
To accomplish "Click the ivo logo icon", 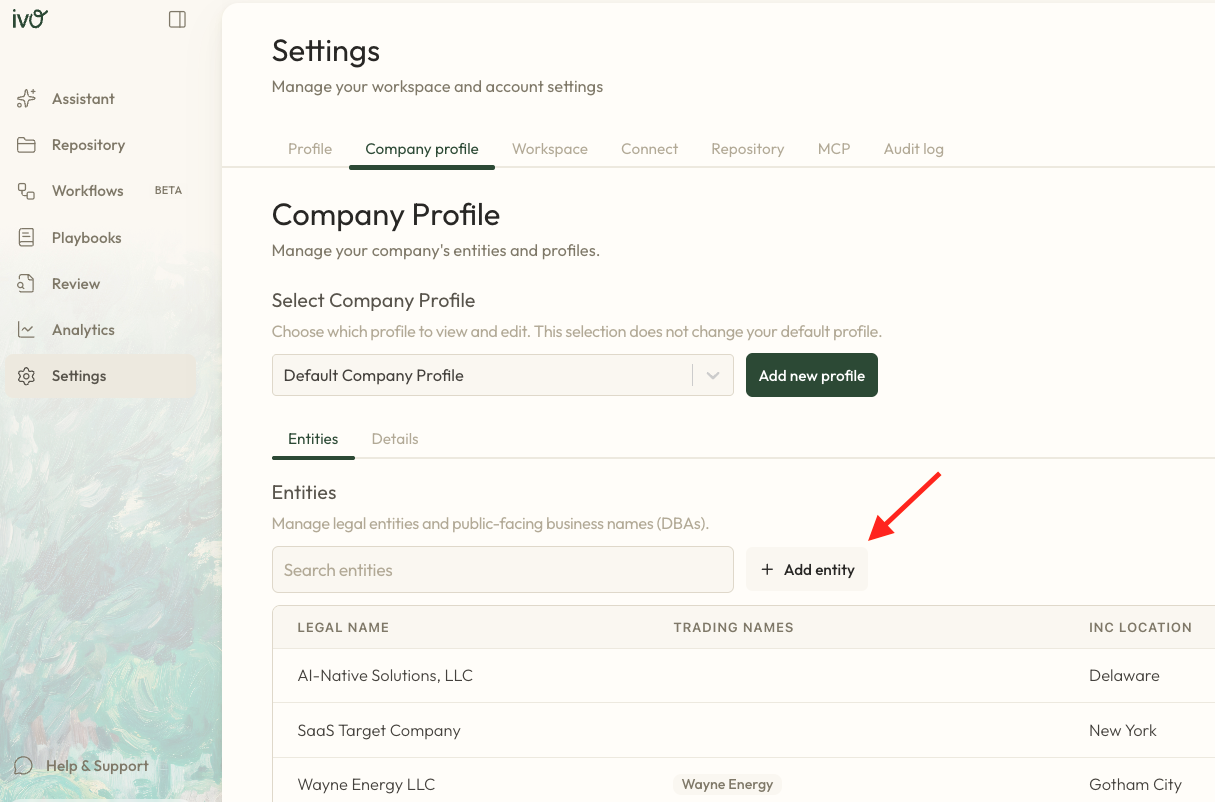I will (30, 18).
